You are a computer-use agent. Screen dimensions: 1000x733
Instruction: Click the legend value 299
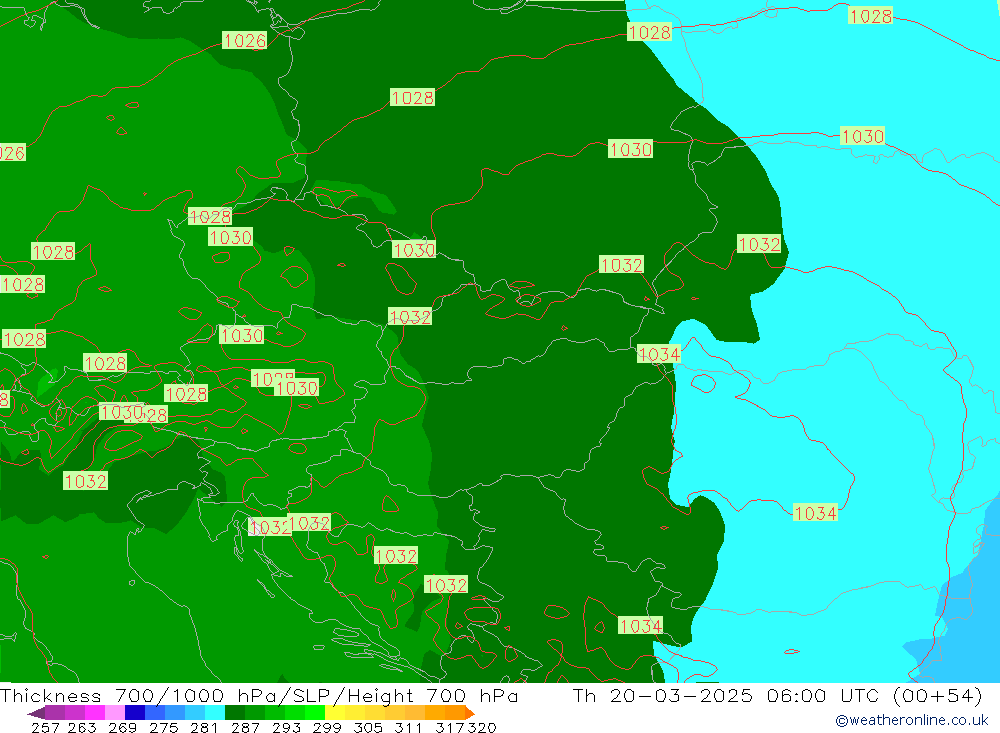pyautogui.click(x=327, y=727)
